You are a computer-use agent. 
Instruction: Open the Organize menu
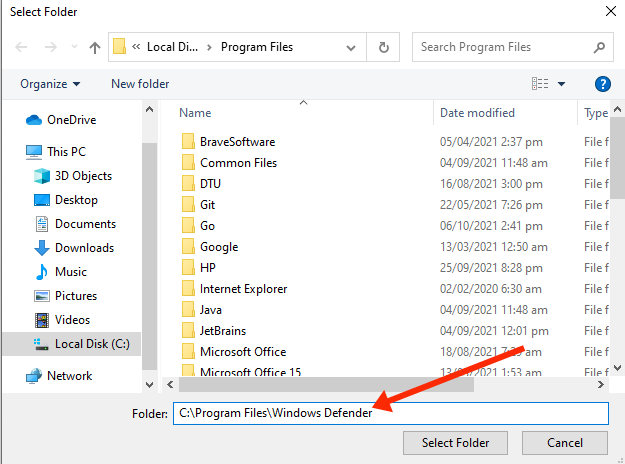point(50,84)
